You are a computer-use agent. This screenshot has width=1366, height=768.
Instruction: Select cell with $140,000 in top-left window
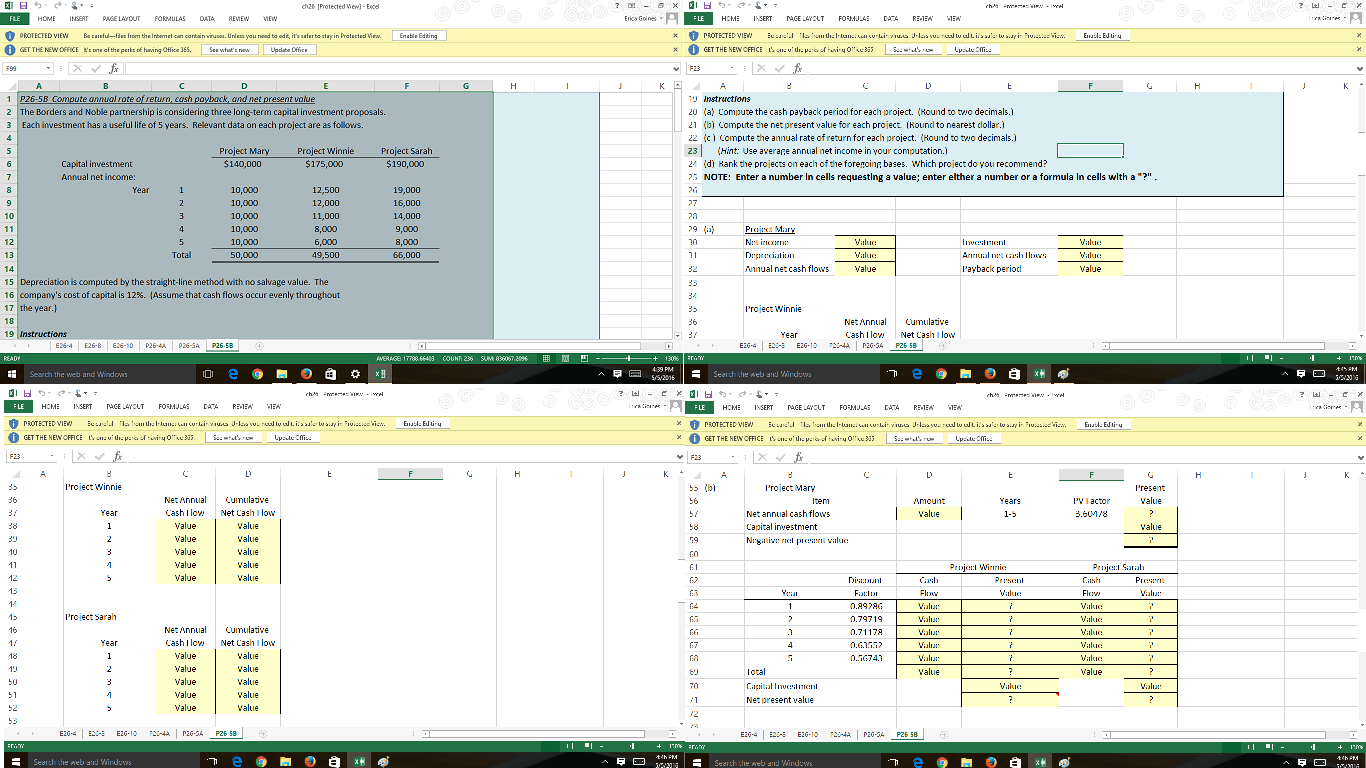click(245, 162)
